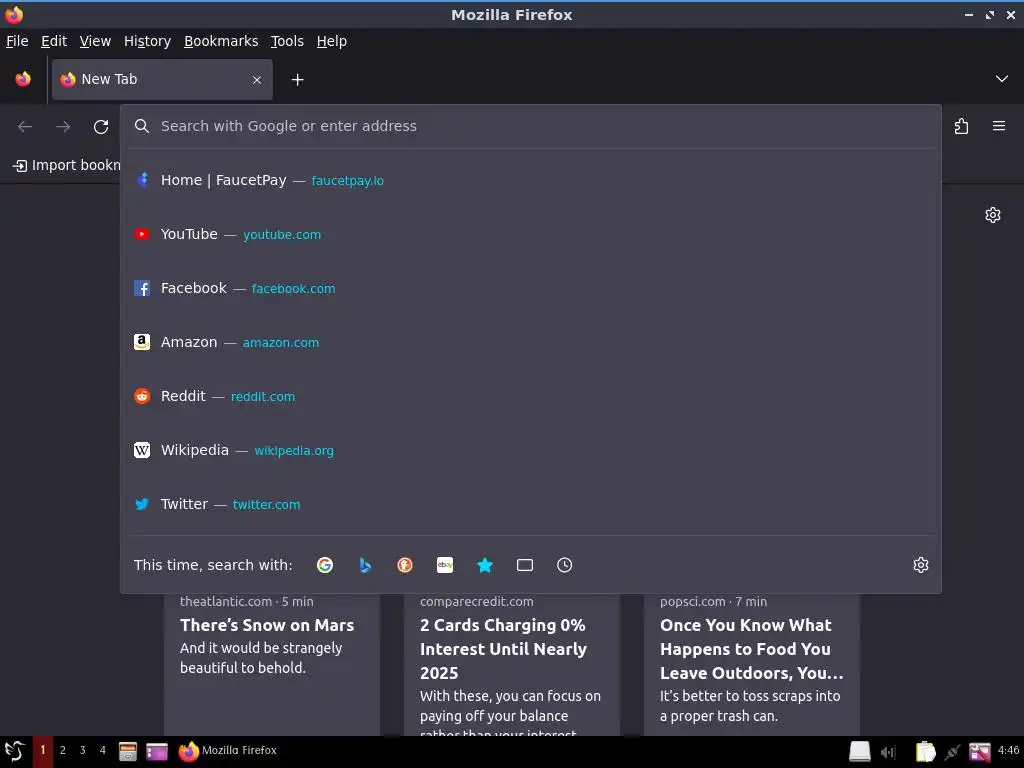Switch to workspace 2 in taskbar
This screenshot has width=1024, height=768.
click(x=63, y=750)
